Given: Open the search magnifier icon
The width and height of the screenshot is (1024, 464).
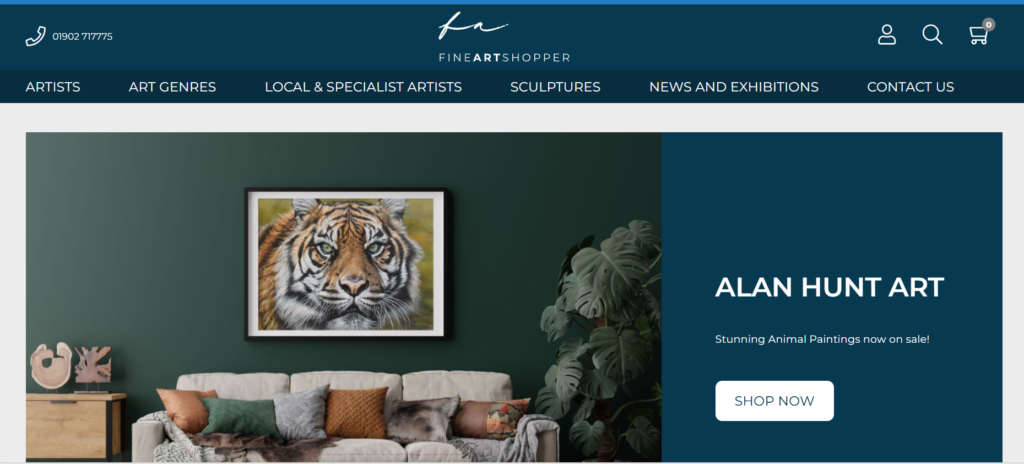Looking at the screenshot, I should point(932,35).
